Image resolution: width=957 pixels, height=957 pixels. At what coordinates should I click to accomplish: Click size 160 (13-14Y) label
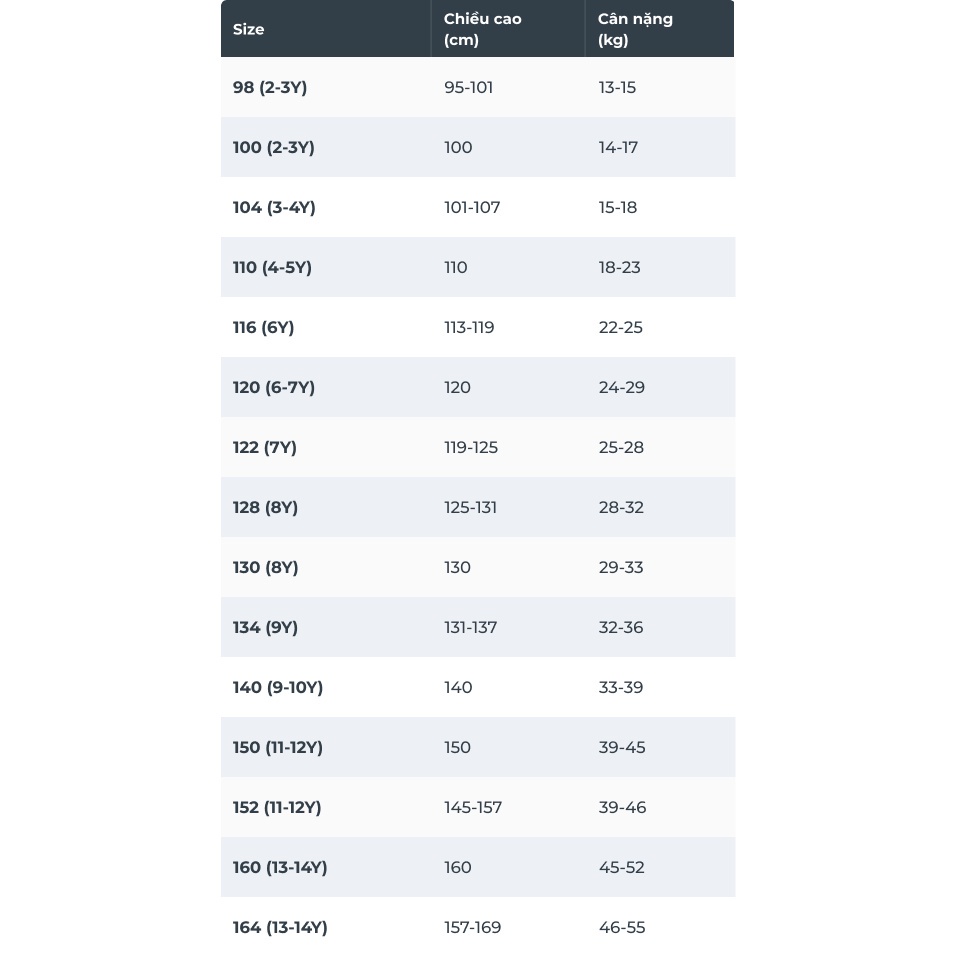(280, 867)
